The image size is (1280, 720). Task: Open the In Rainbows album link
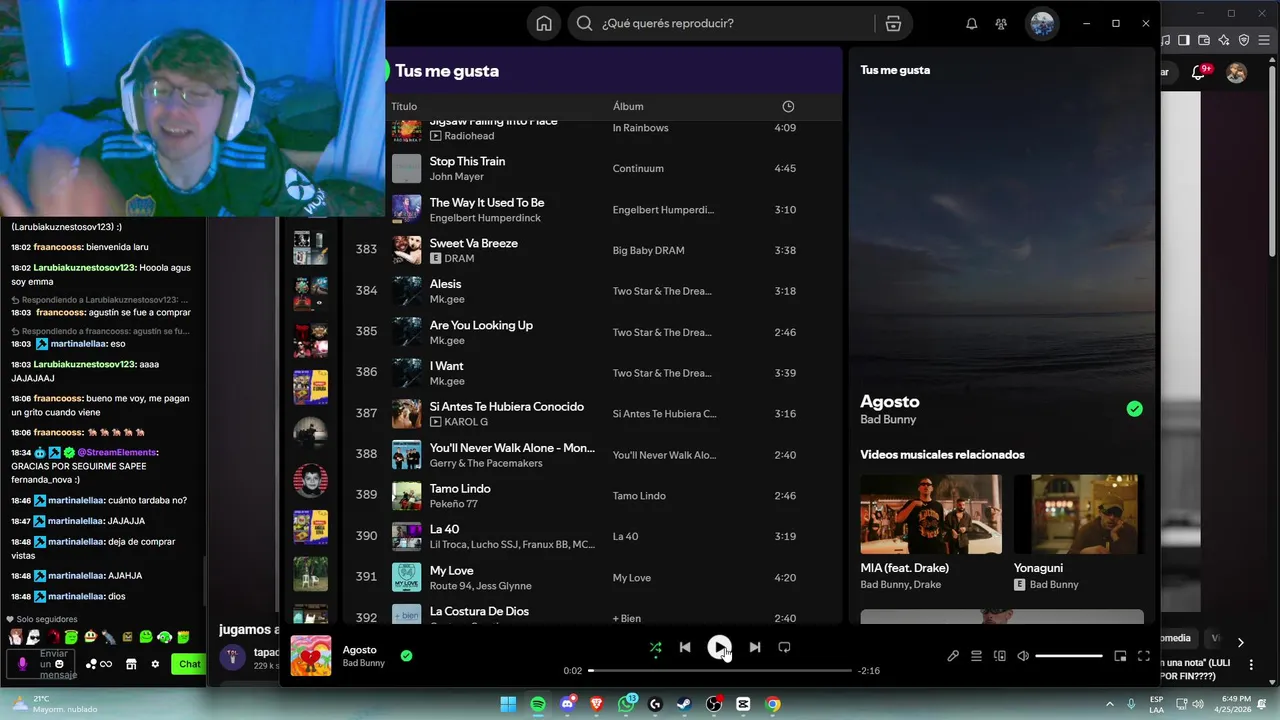(x=640, y=128)
